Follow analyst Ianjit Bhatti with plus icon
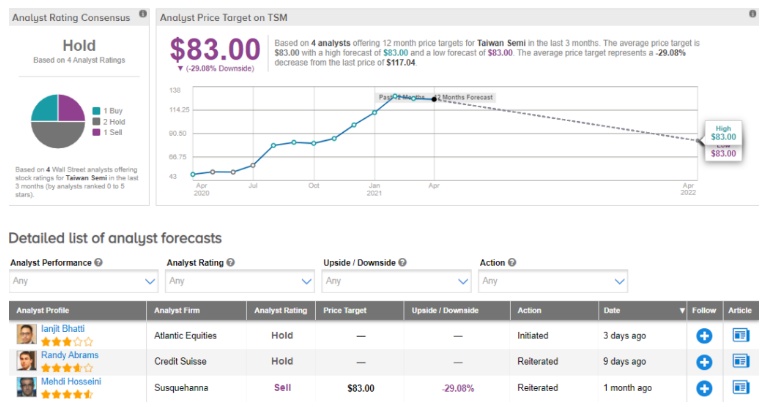This screenshot has width=766, height=407. pyautogui.click(x=704, y=336)
